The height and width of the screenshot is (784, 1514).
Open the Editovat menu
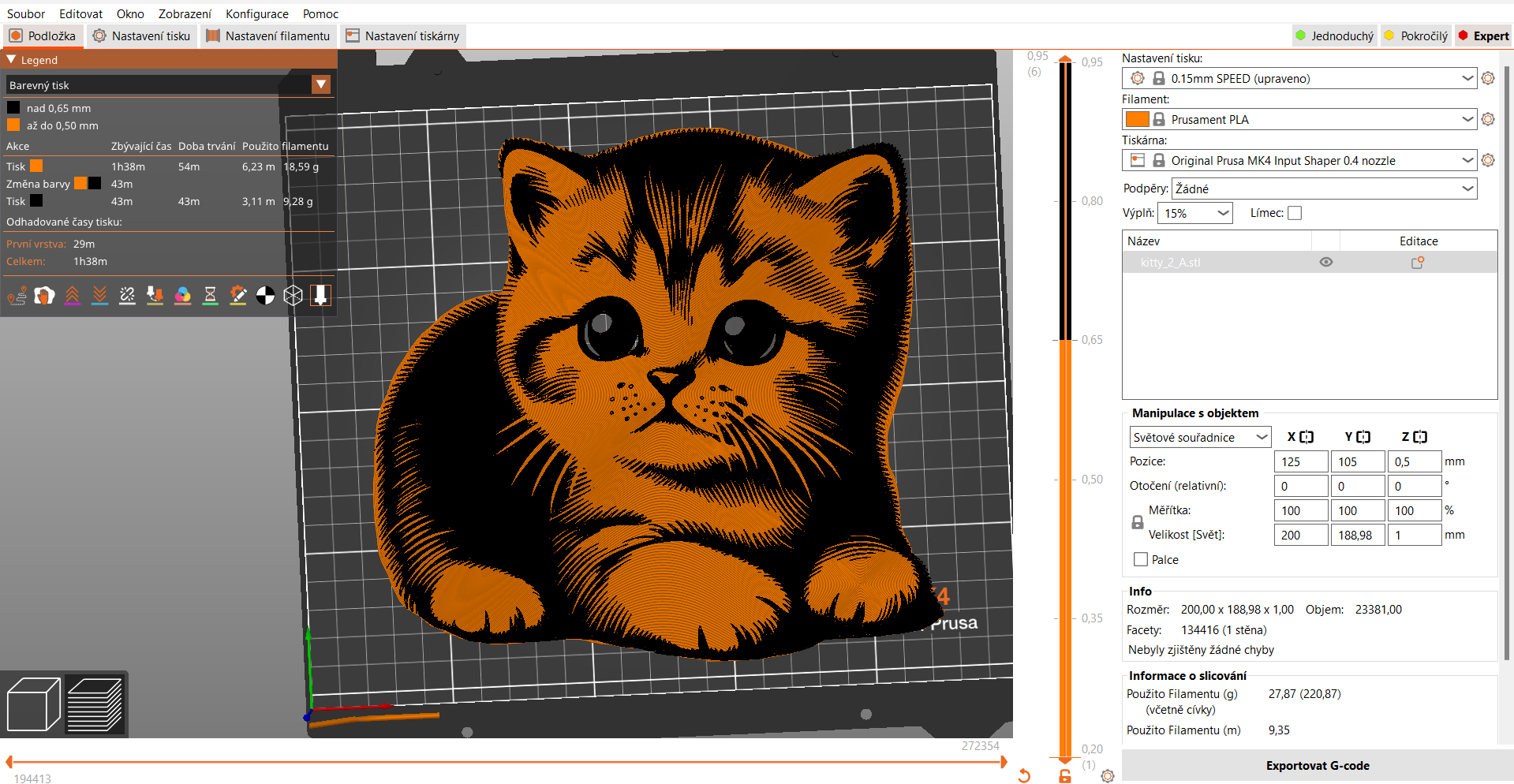pos(80,13)
